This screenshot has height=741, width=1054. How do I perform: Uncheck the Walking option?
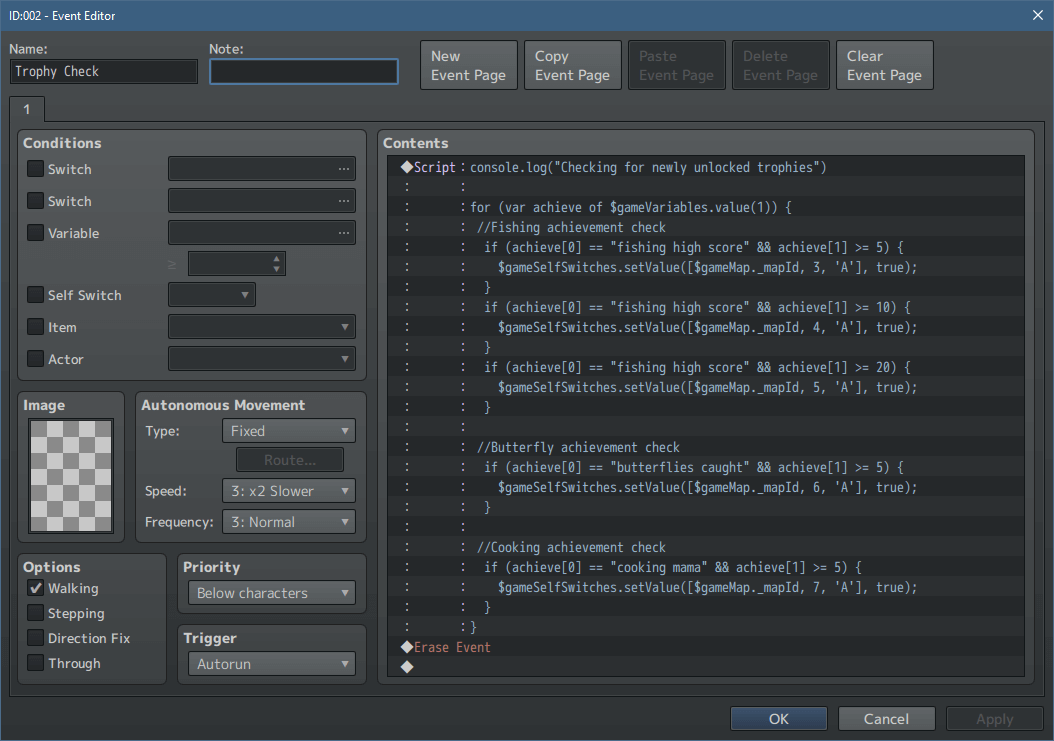35,588
